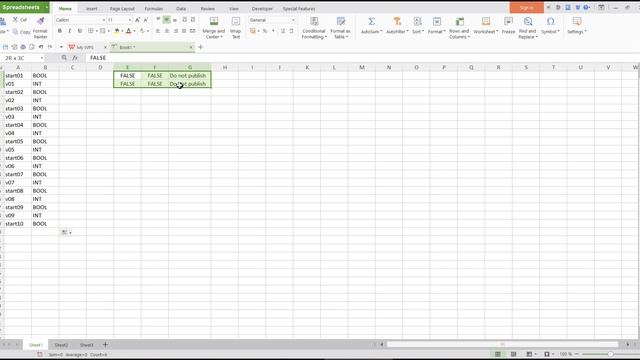Expand the font color dropdown arrow
Viewport: 640px width, 360px height.
[134, 31]
